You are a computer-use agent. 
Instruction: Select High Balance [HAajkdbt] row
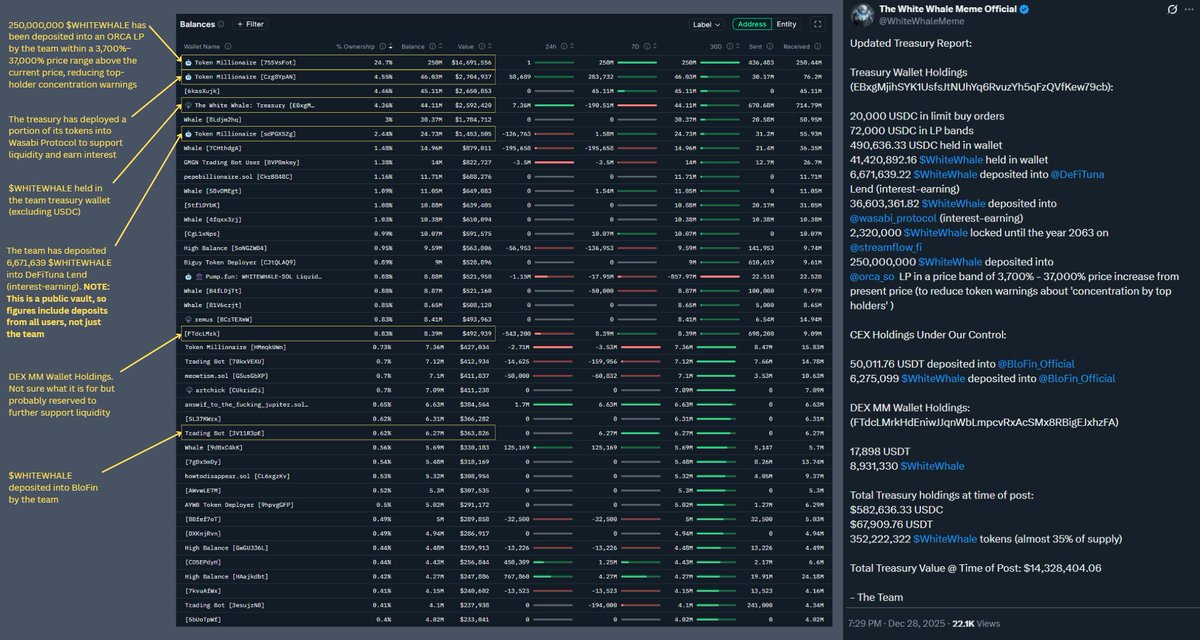point(502,578)
